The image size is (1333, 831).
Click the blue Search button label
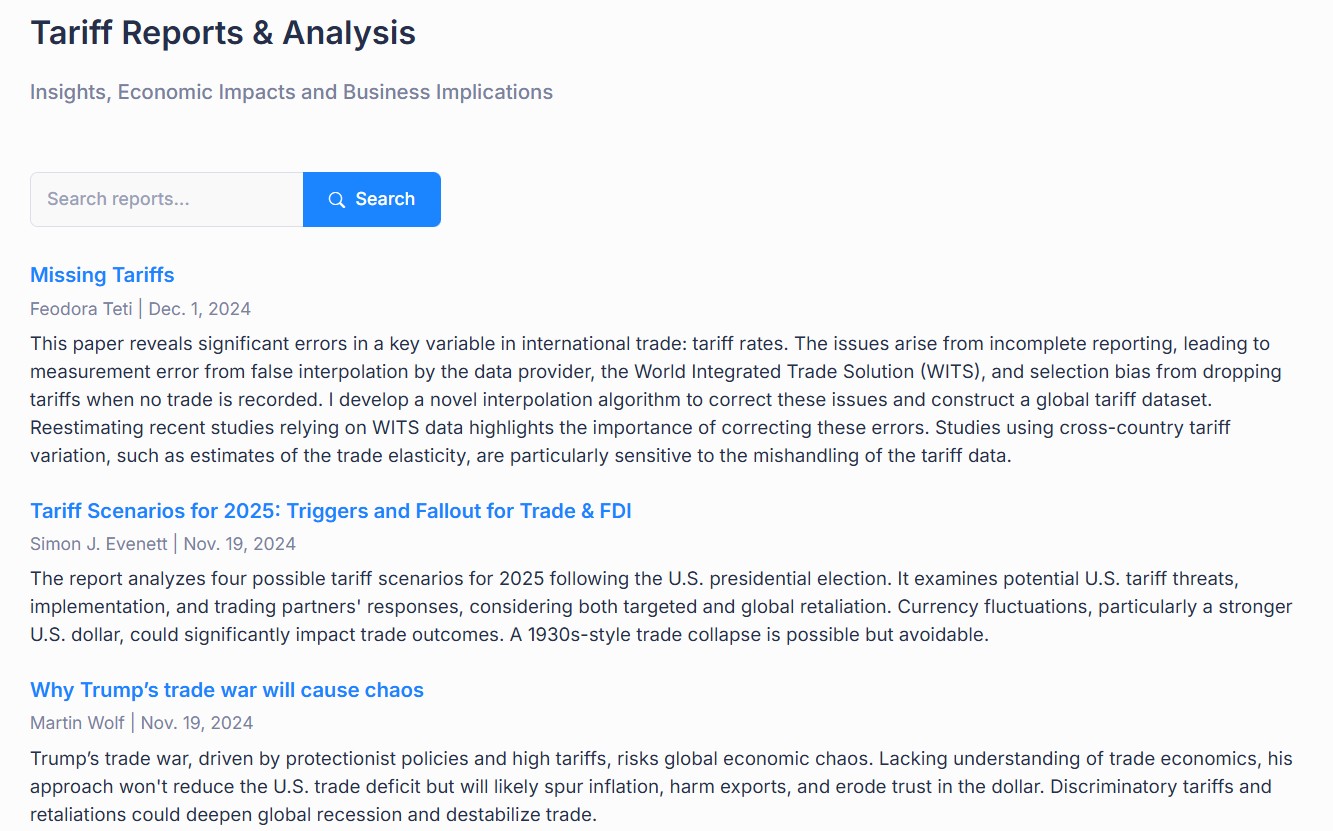point(385,199)
